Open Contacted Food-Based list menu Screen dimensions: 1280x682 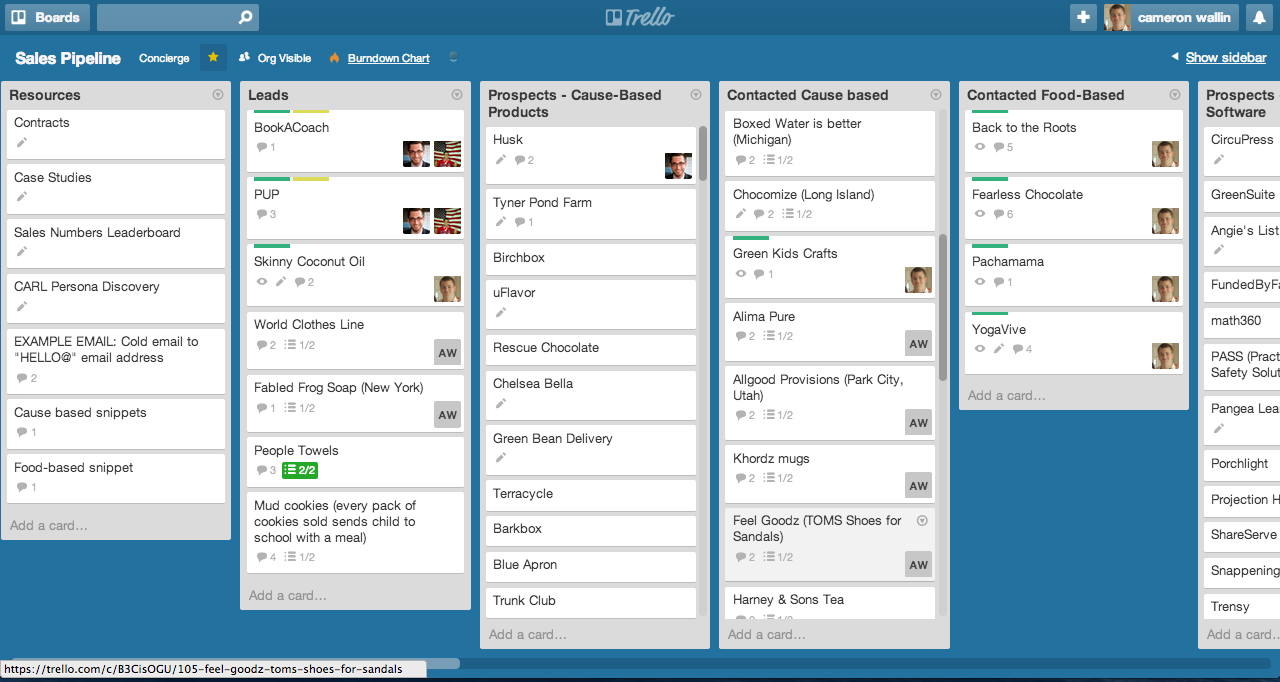[1175, 95]
